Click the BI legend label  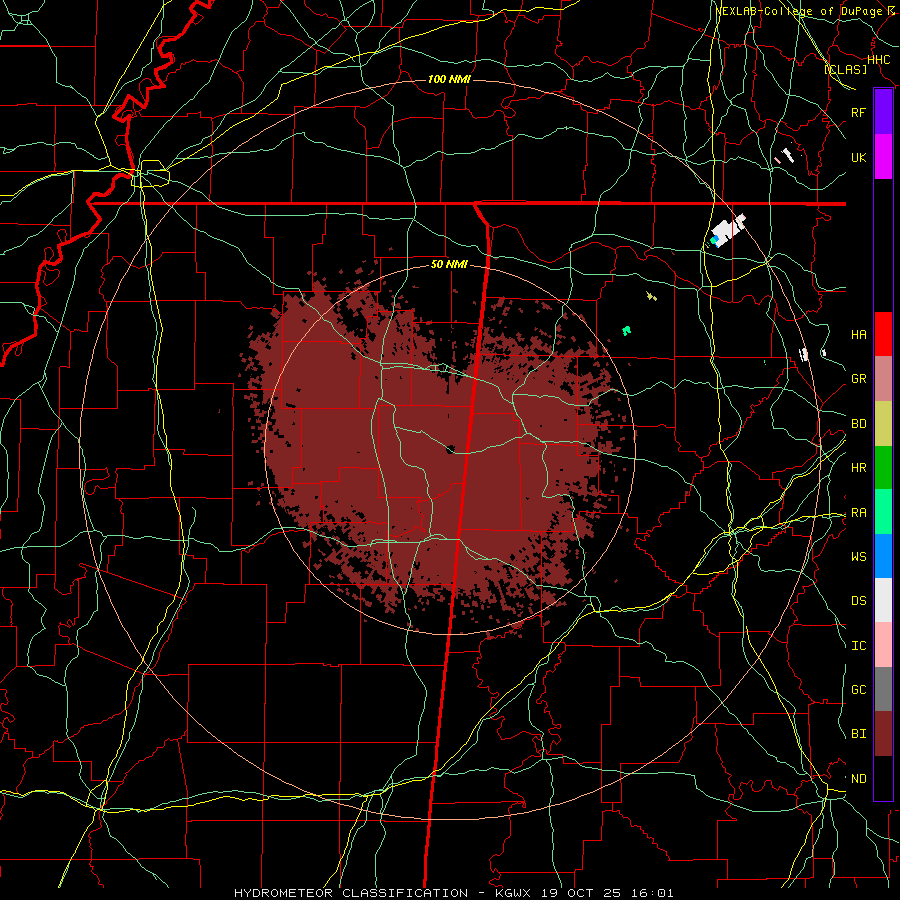[858, 734]
